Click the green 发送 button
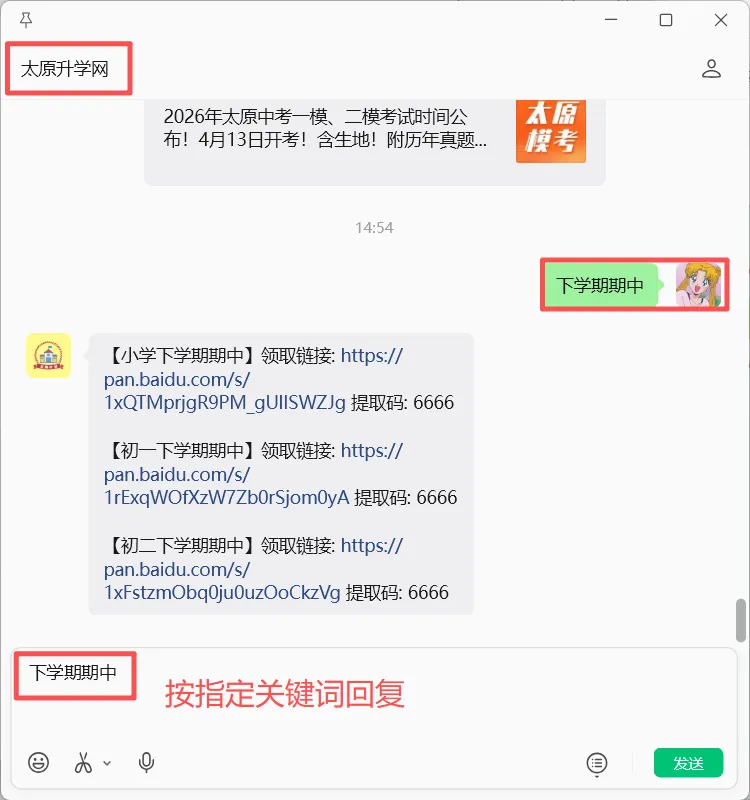Screen dimensions: 750x800 click(688, 763)
